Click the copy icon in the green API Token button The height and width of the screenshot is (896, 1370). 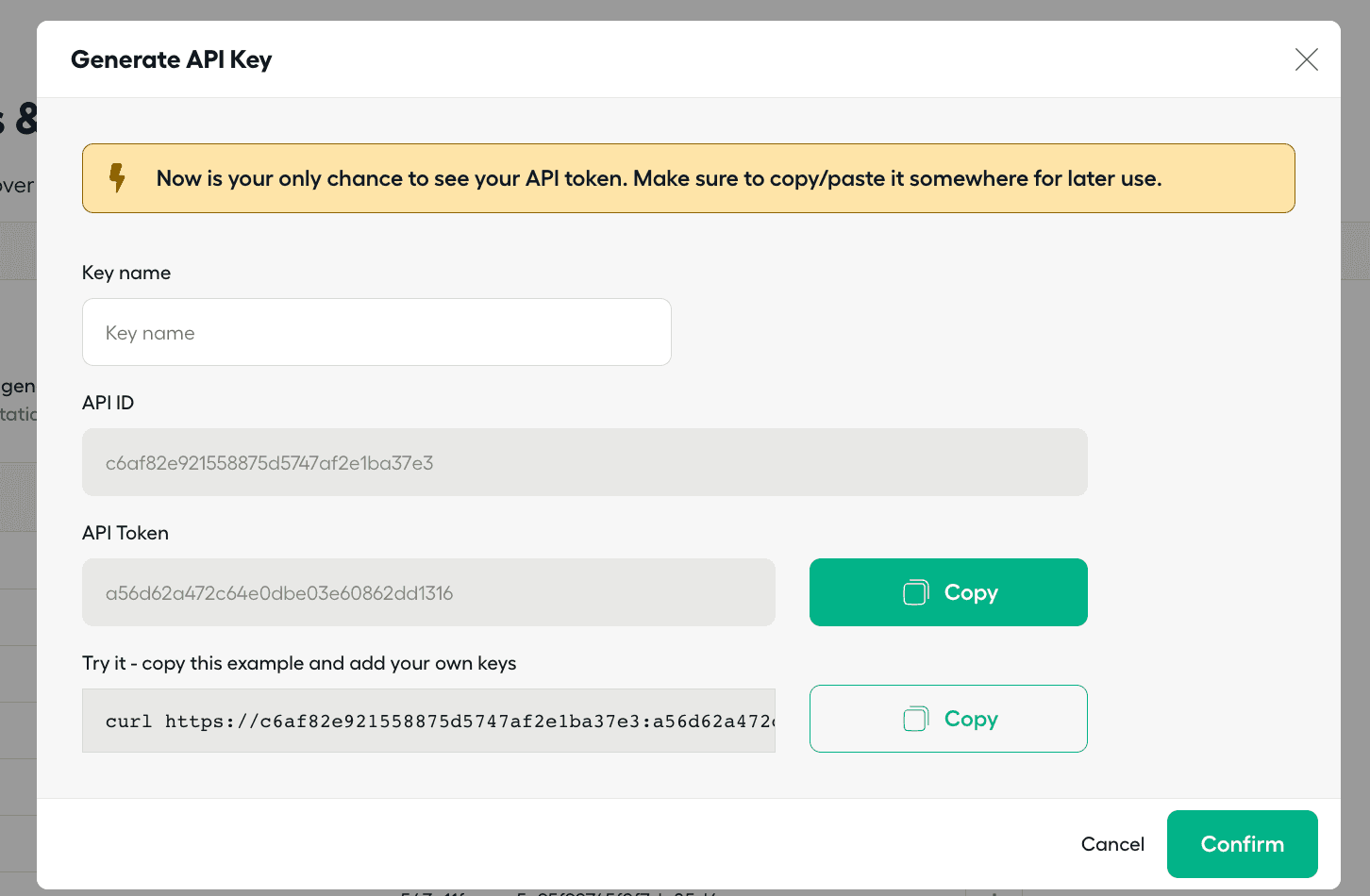coord(915,592)
